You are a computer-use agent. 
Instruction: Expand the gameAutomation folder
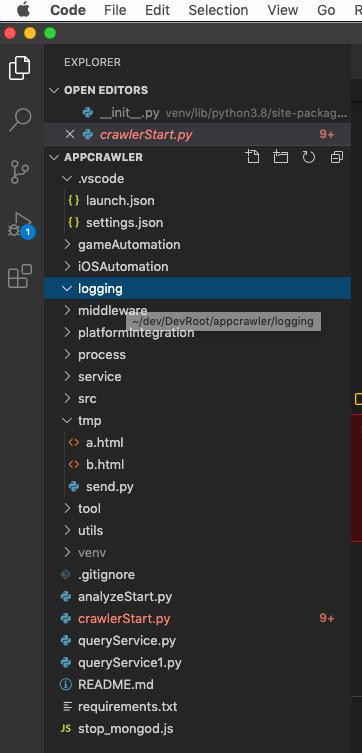67,244
